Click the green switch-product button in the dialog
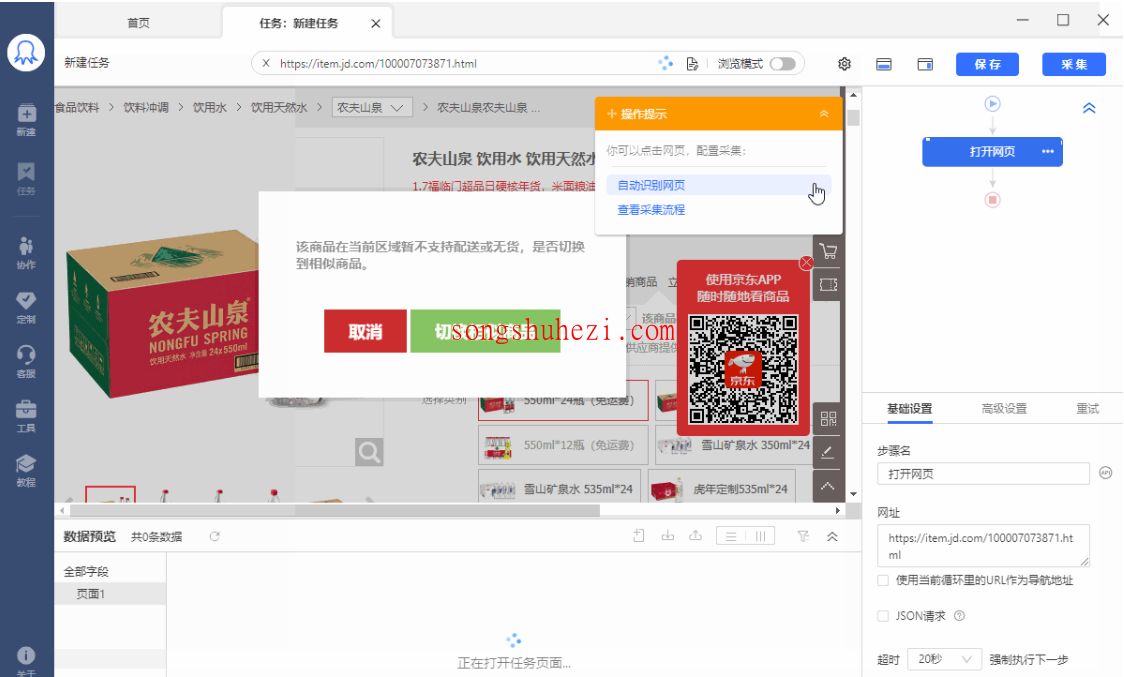Screen dimensions: 1124x677 (485, 331)
